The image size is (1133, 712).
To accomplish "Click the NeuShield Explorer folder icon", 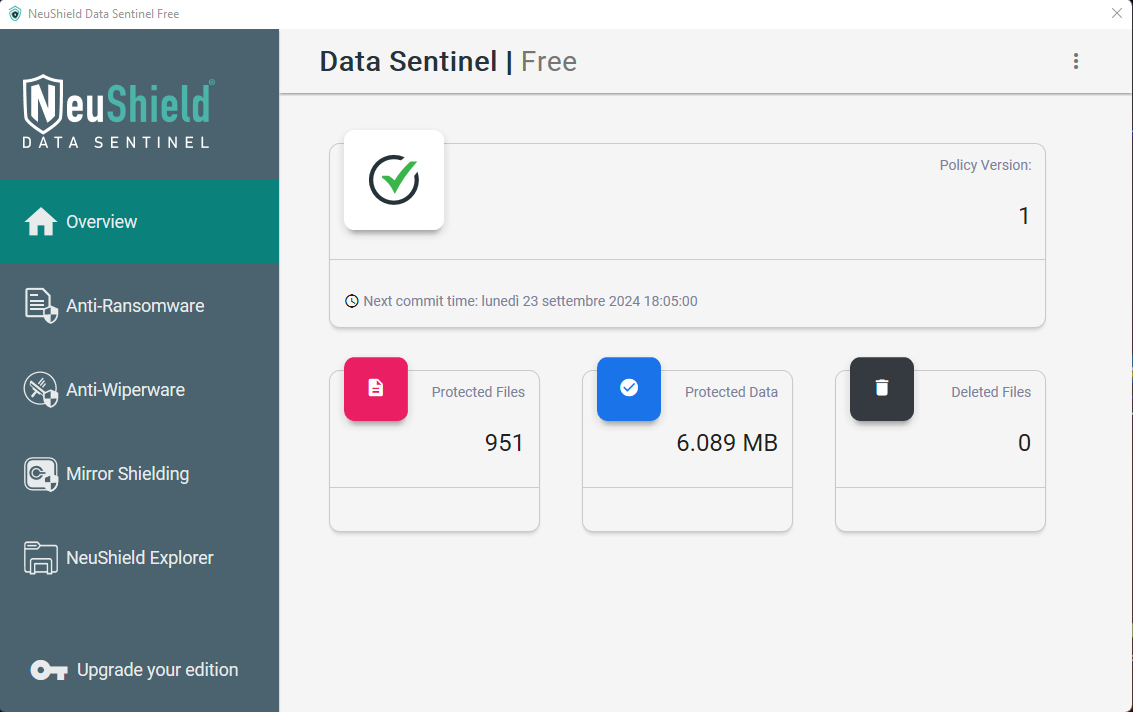I will click(x=41, y=558).
